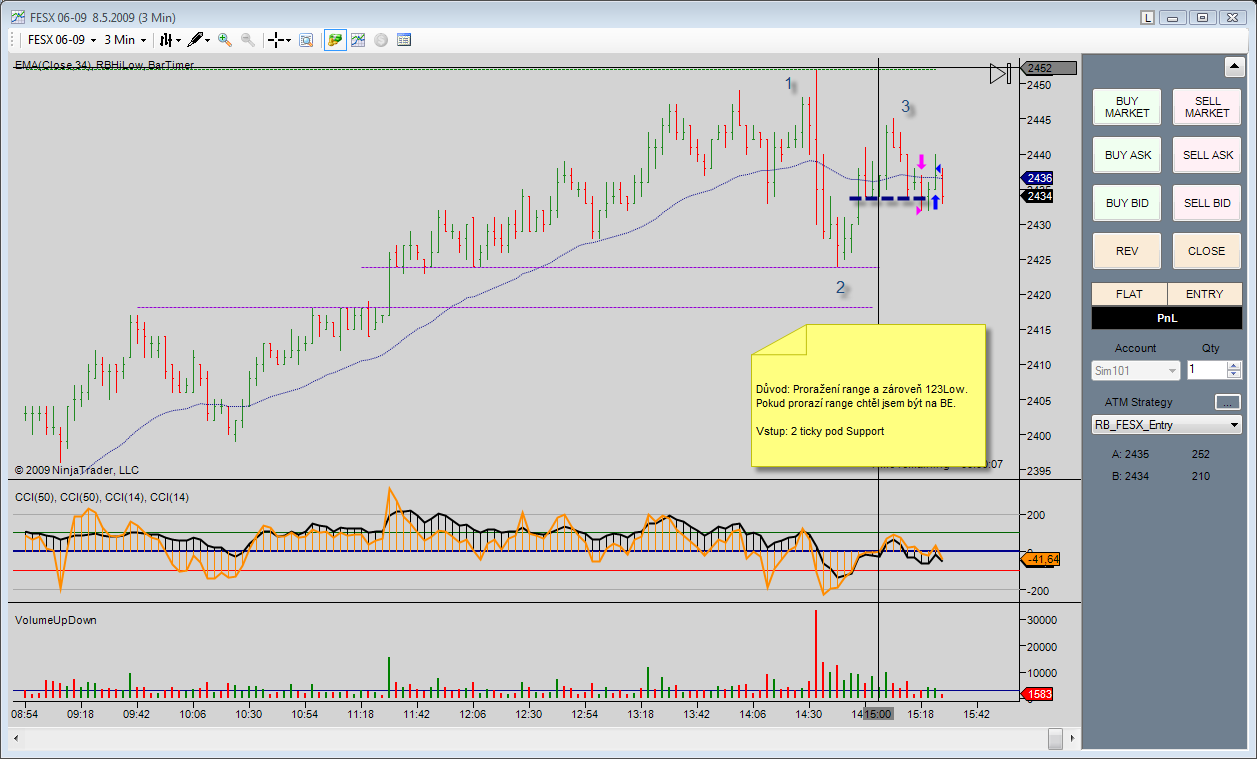Viewport: 1257px width, 759px height.
Task: Click the EMA(Close,34) indicator label
Action: (x=53, y=65)
